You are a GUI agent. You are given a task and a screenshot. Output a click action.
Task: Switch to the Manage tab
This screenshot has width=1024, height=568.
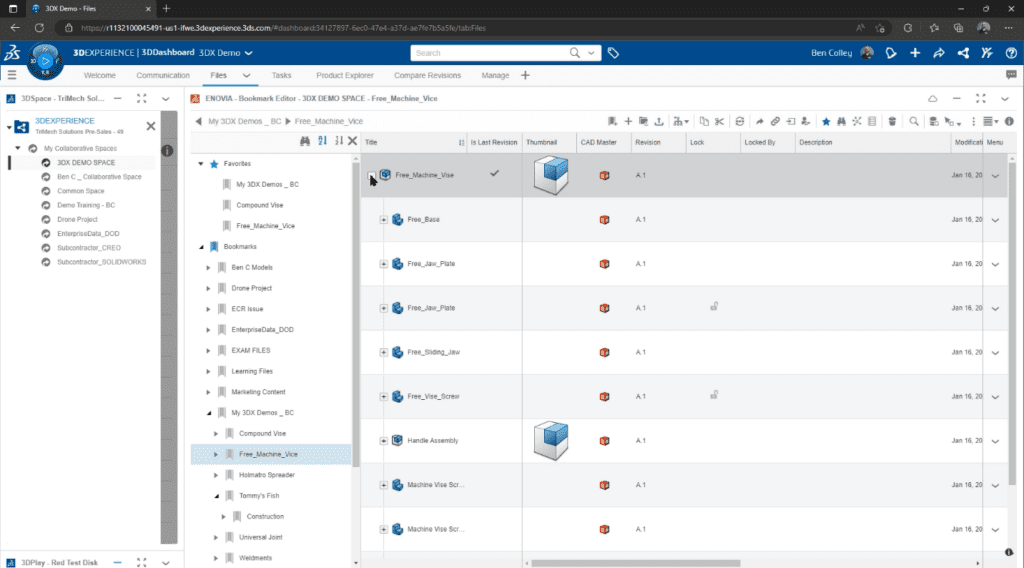pyautogui.click(x=495, y=75)
